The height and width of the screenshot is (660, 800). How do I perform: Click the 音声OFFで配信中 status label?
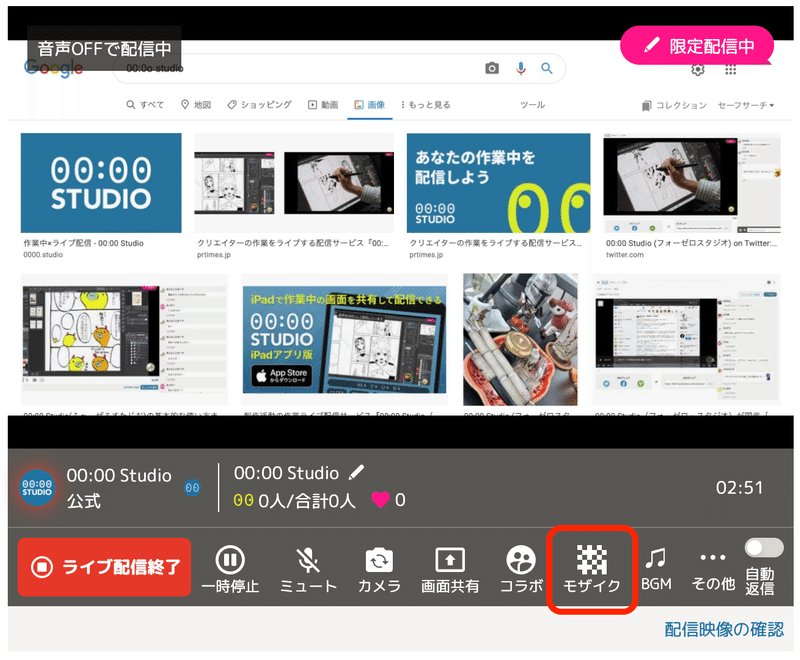(104, 48)
